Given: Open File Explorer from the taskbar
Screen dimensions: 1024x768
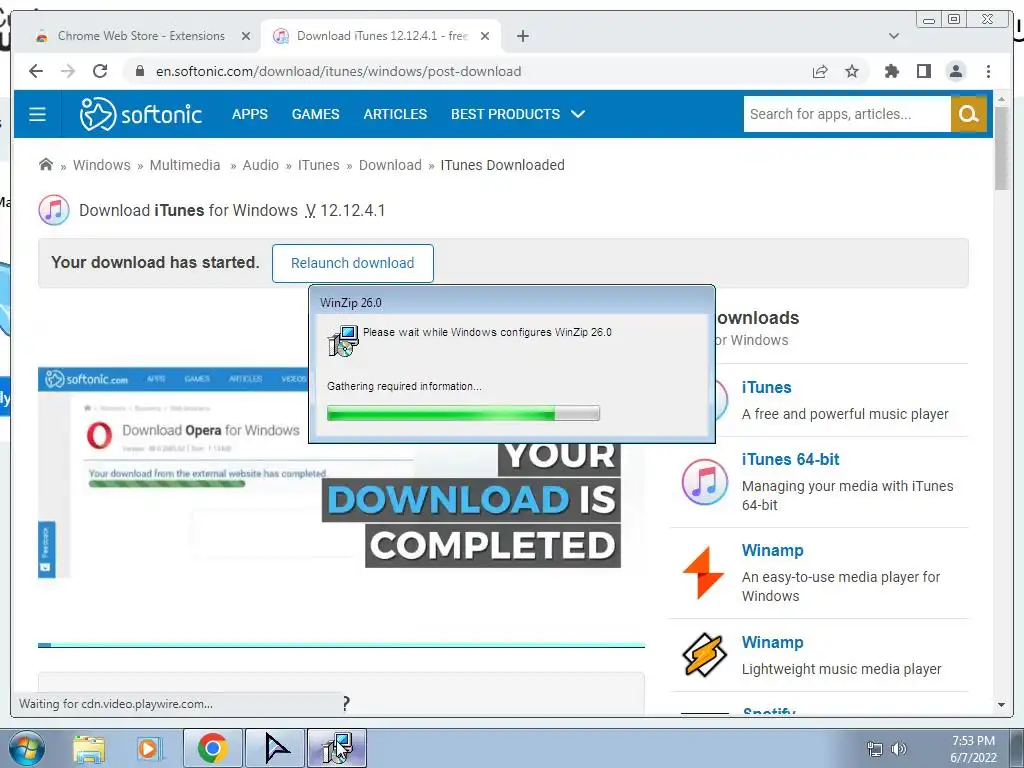Looking at the screenshot, I should tap(89, 749).
